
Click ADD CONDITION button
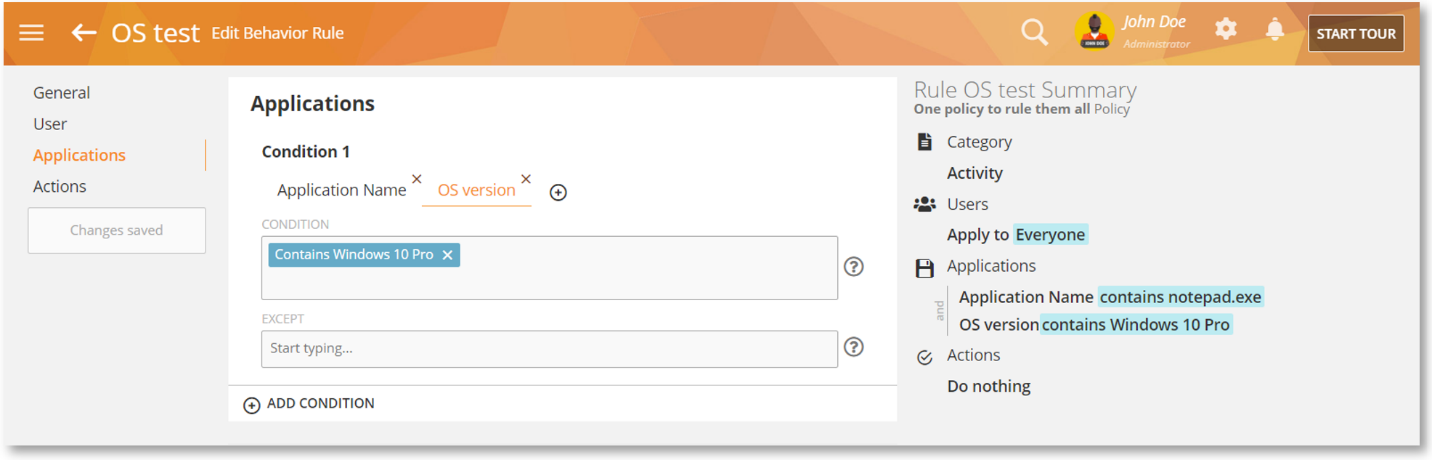[x=310, y=404]
